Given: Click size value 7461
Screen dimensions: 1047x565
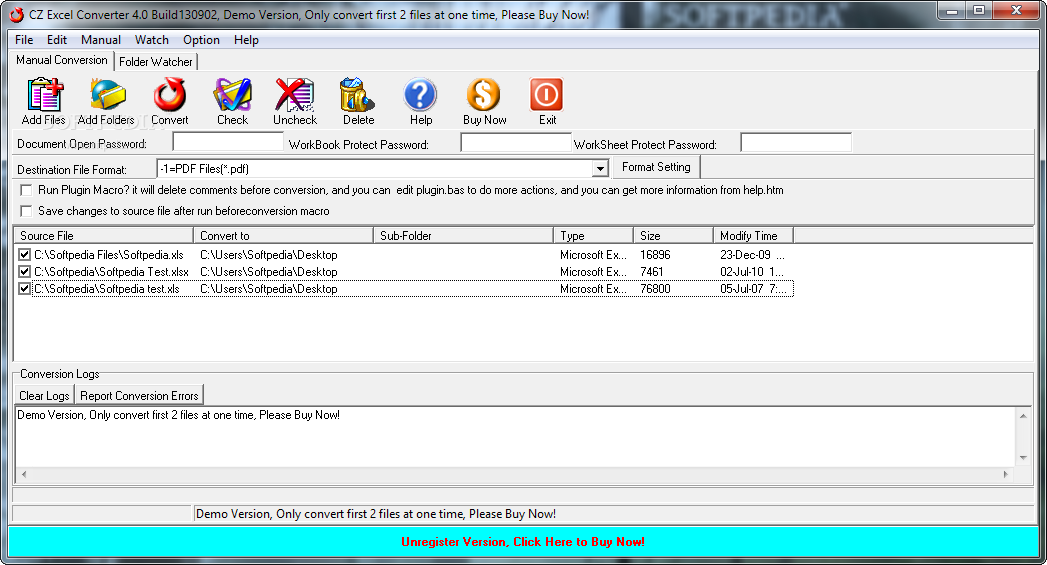Looking at the screenshot, I should 652,272.
